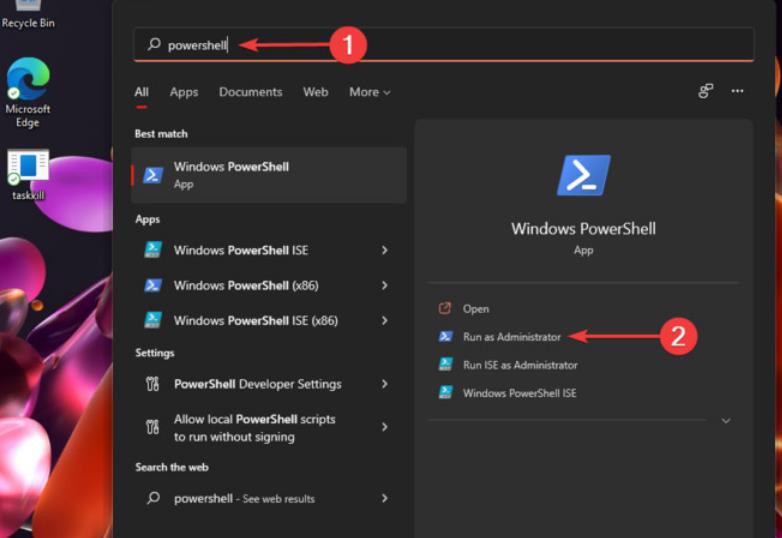
Task: Expand Windows PowerShell ISE submenu arrow
Action: [x=384, y=250]
